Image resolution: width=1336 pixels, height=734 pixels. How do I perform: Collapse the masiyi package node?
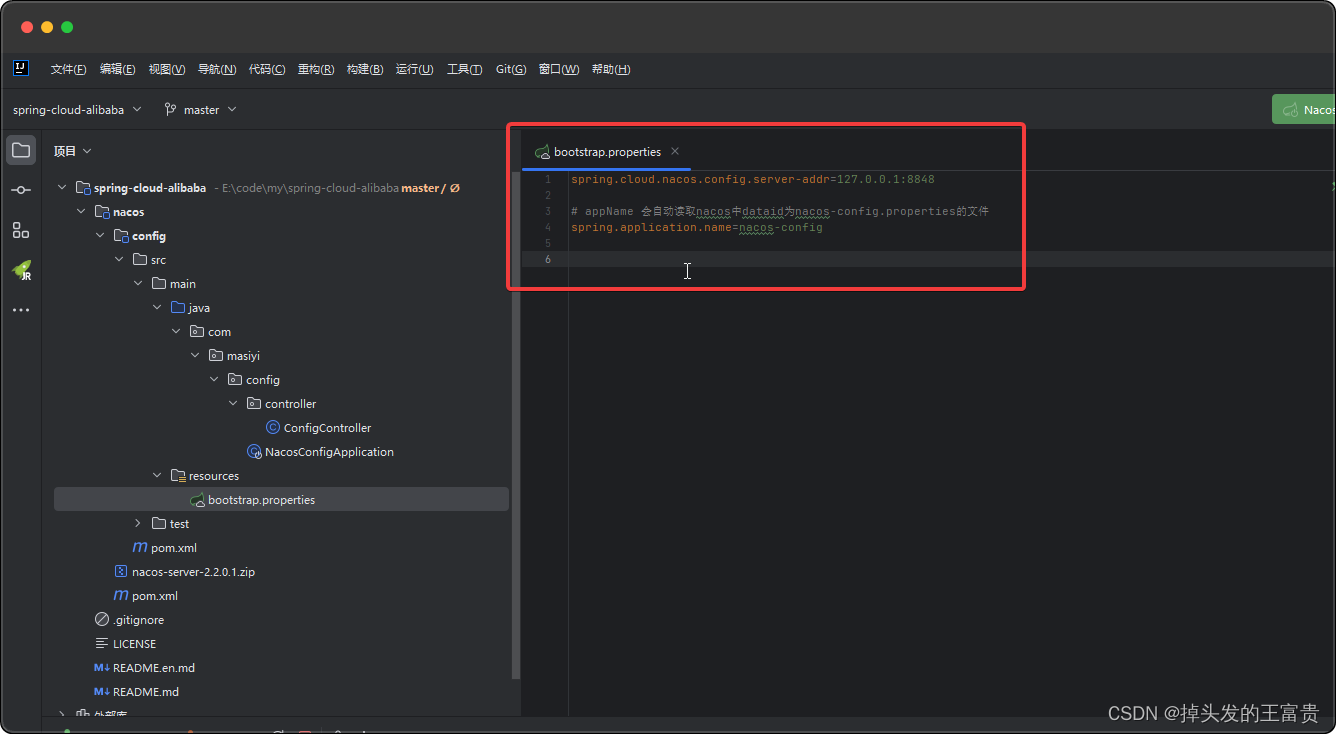click(x=195, y=355)
